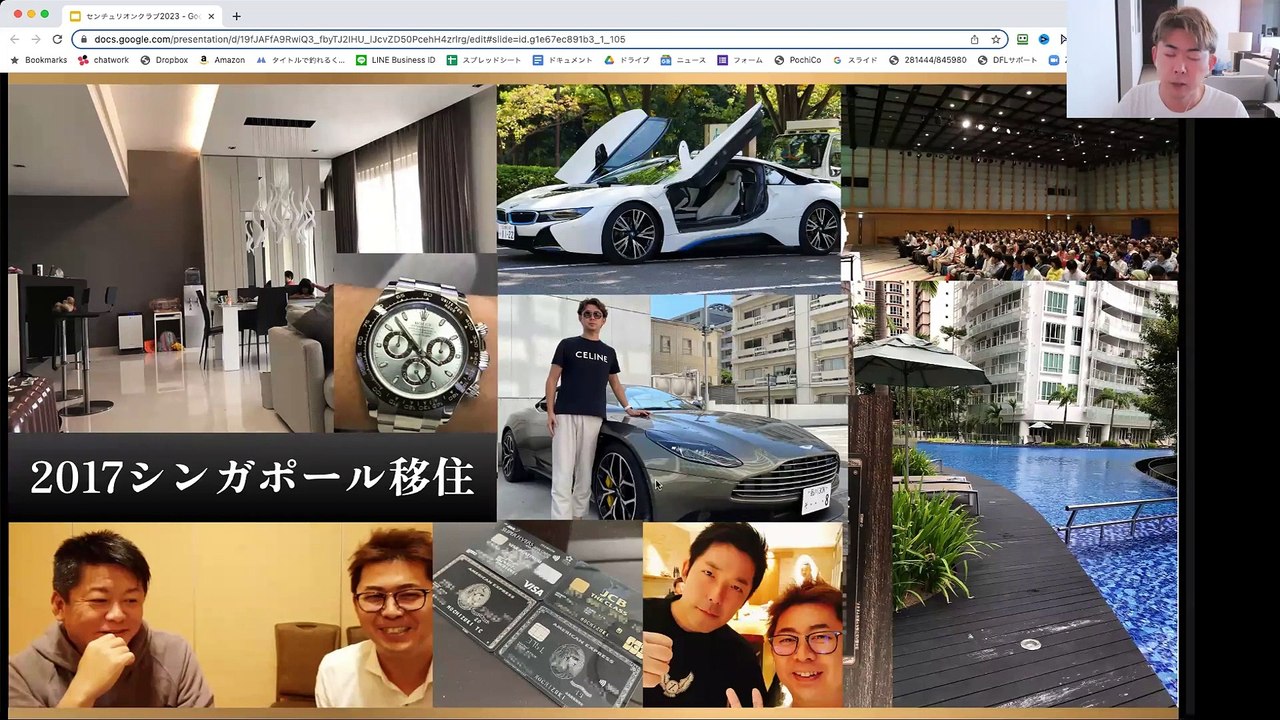The width and height of the screenshot is (1280, 720).
Task: Click the browser back arrow
Action: 14,39
